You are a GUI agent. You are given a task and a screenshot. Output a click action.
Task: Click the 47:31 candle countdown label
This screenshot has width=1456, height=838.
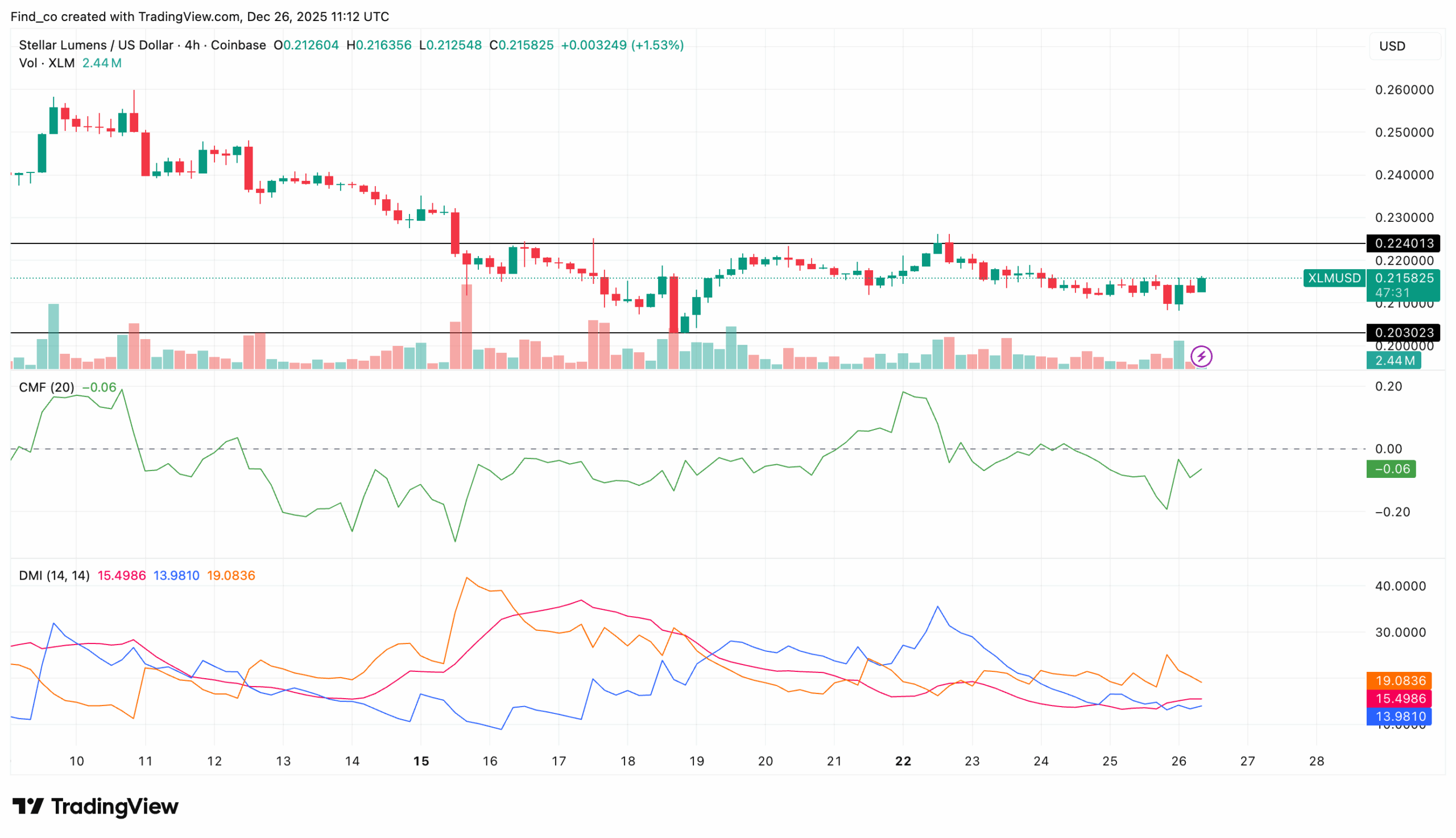1392,292
